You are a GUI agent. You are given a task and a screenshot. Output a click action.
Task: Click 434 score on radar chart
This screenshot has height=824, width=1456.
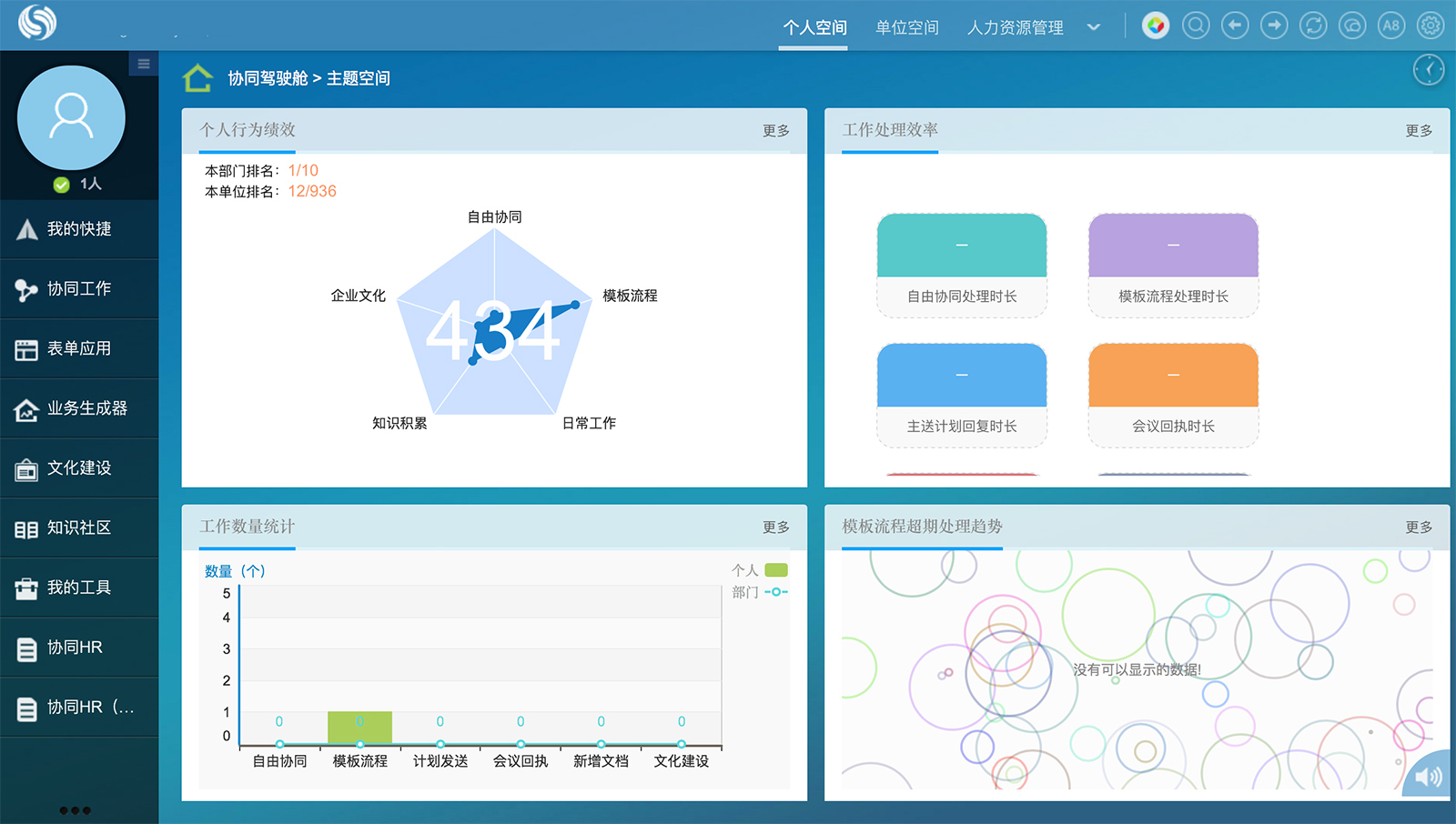(492, 331)
